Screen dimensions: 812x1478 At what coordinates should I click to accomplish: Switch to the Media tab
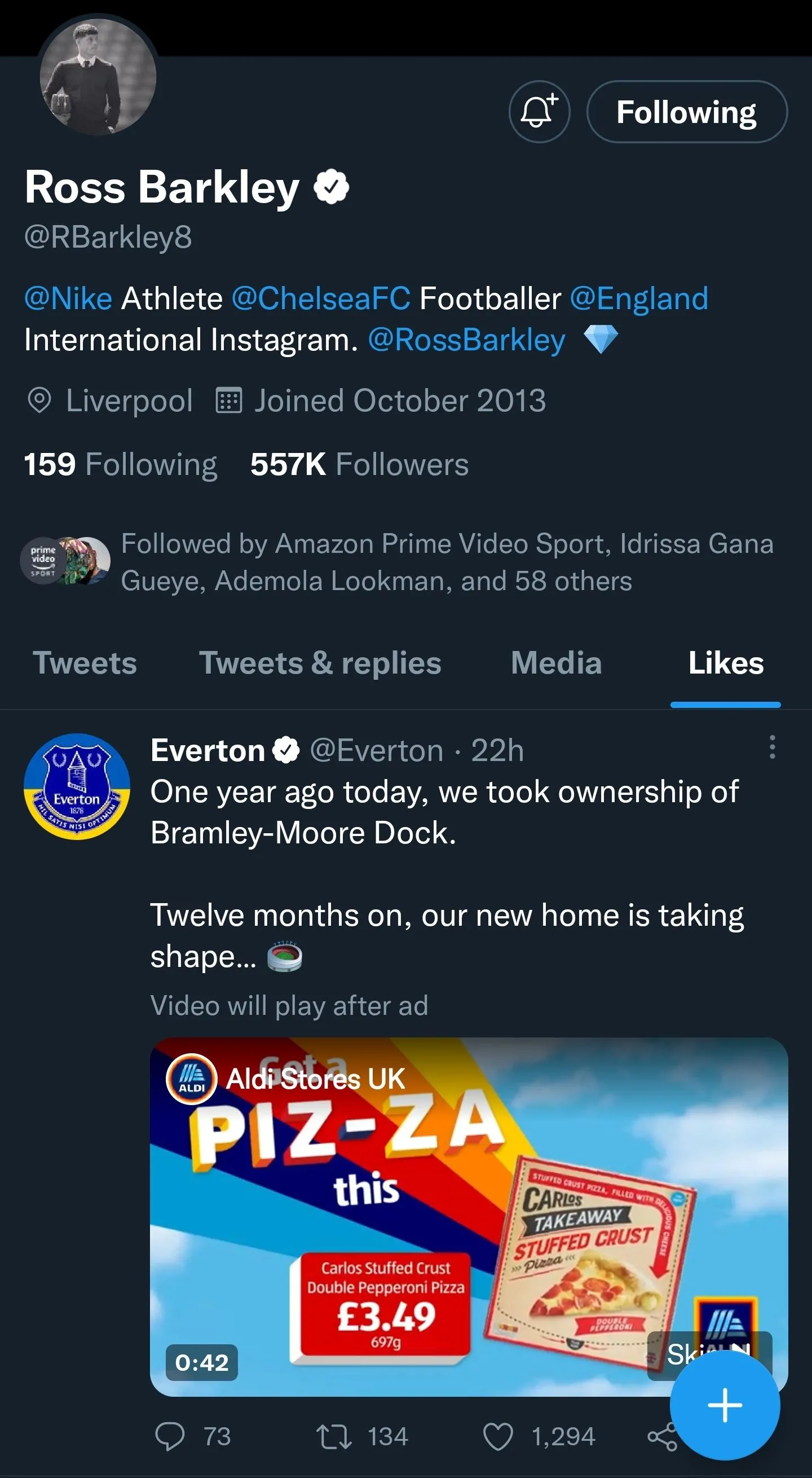pos(556,663)
